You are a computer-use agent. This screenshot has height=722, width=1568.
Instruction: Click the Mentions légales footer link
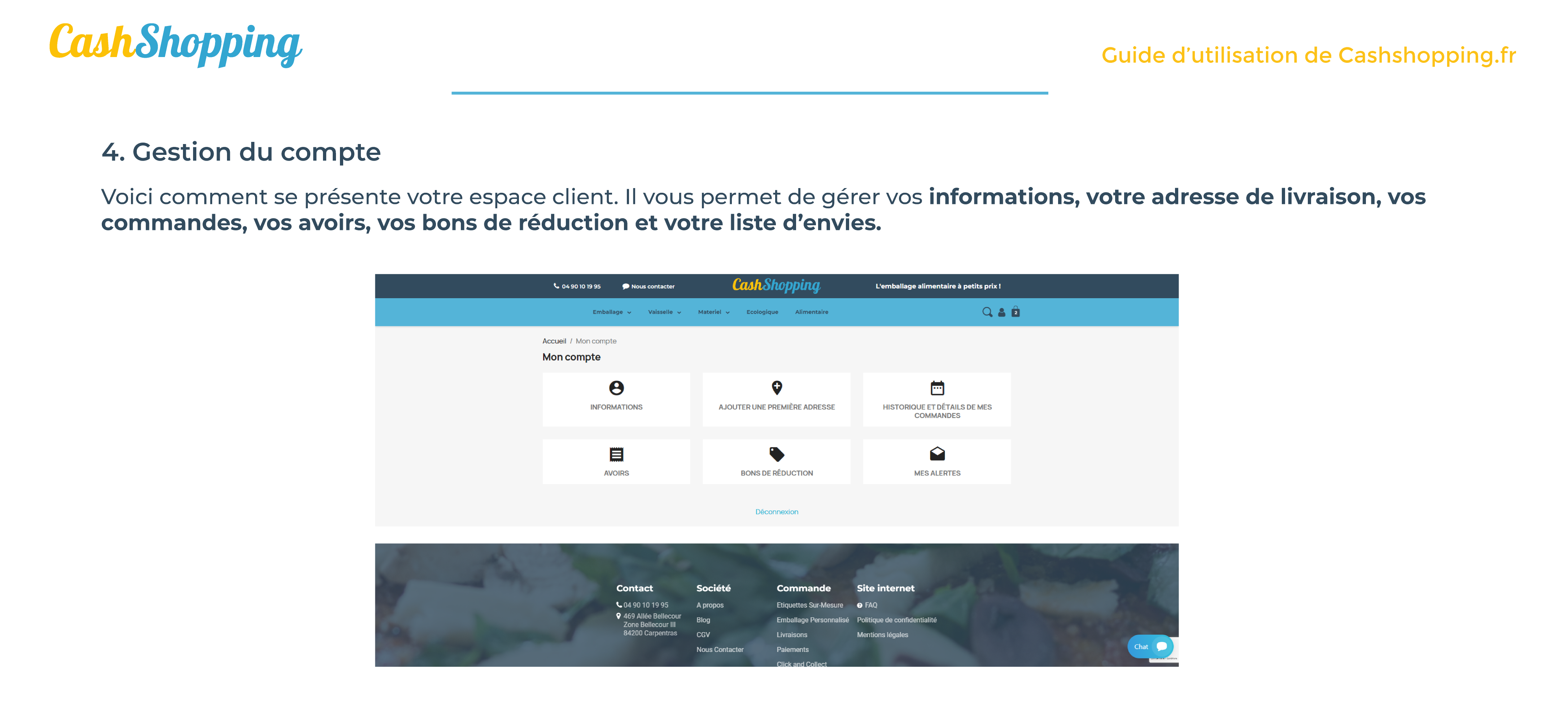coord(883,634)
